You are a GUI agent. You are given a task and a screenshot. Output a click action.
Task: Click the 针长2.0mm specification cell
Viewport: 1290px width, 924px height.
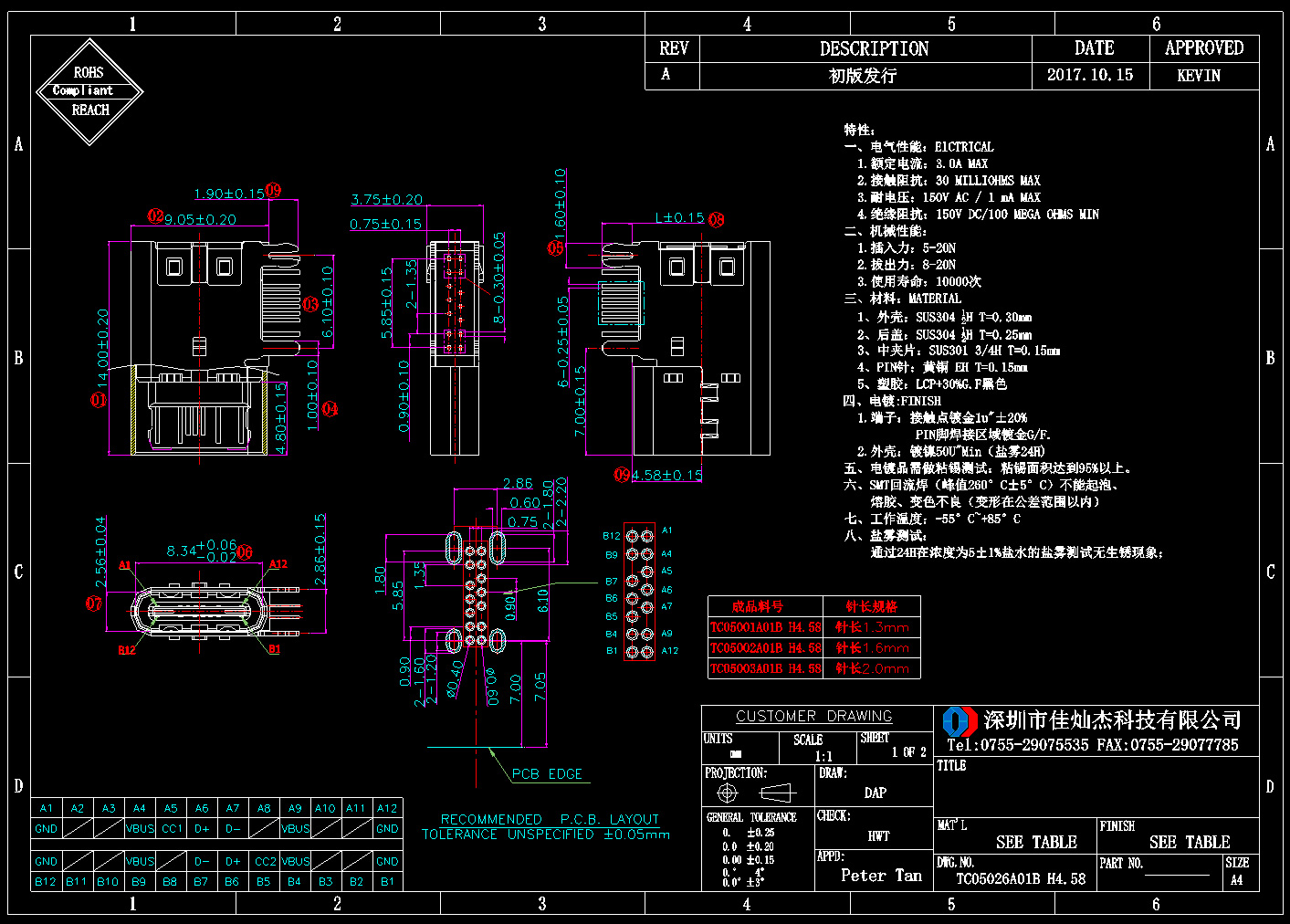[872, 668]
